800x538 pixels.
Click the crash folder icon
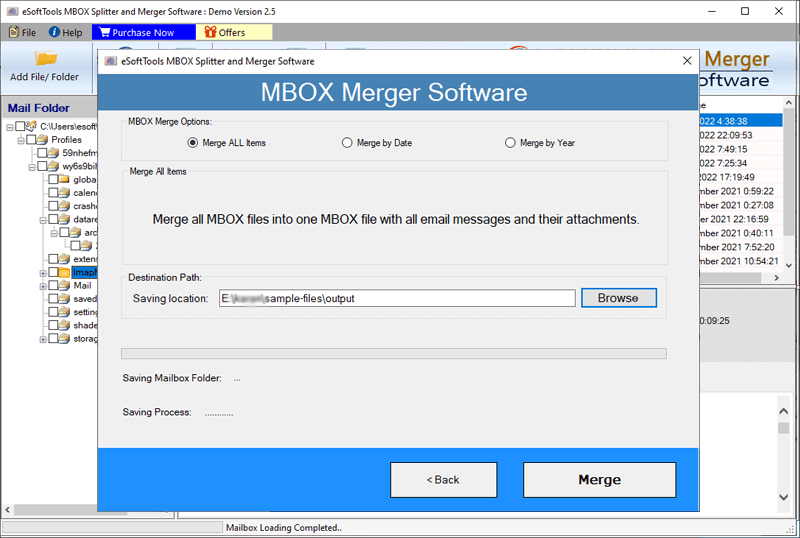[x=64, y=206]
